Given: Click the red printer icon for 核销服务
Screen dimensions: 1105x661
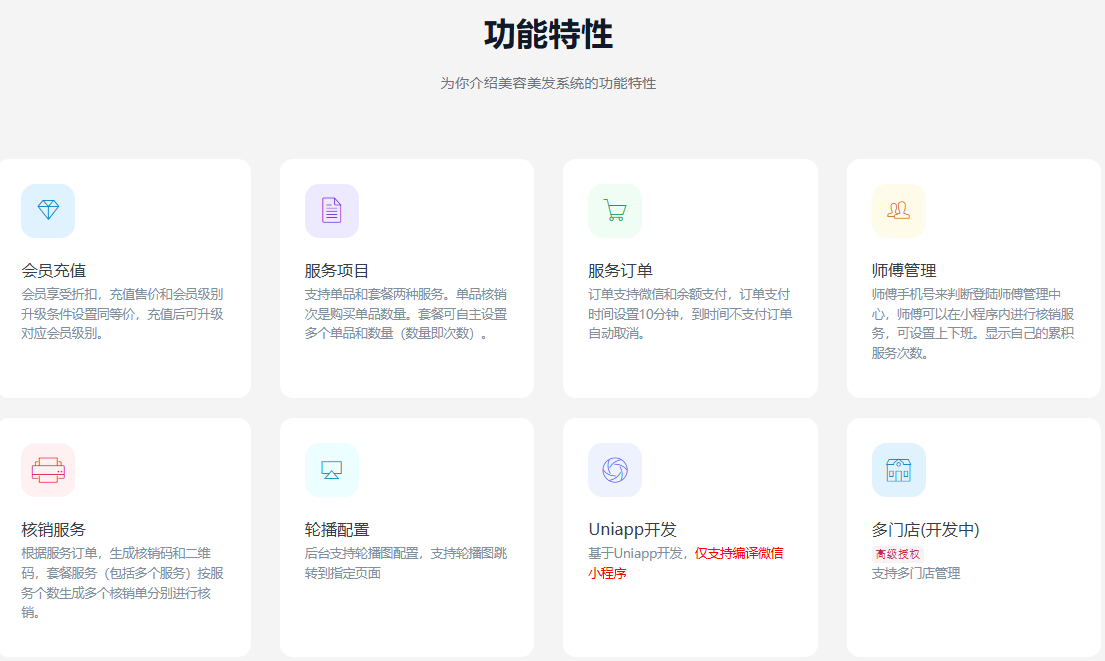Looking at the screenshot, I should click(48, 470).
